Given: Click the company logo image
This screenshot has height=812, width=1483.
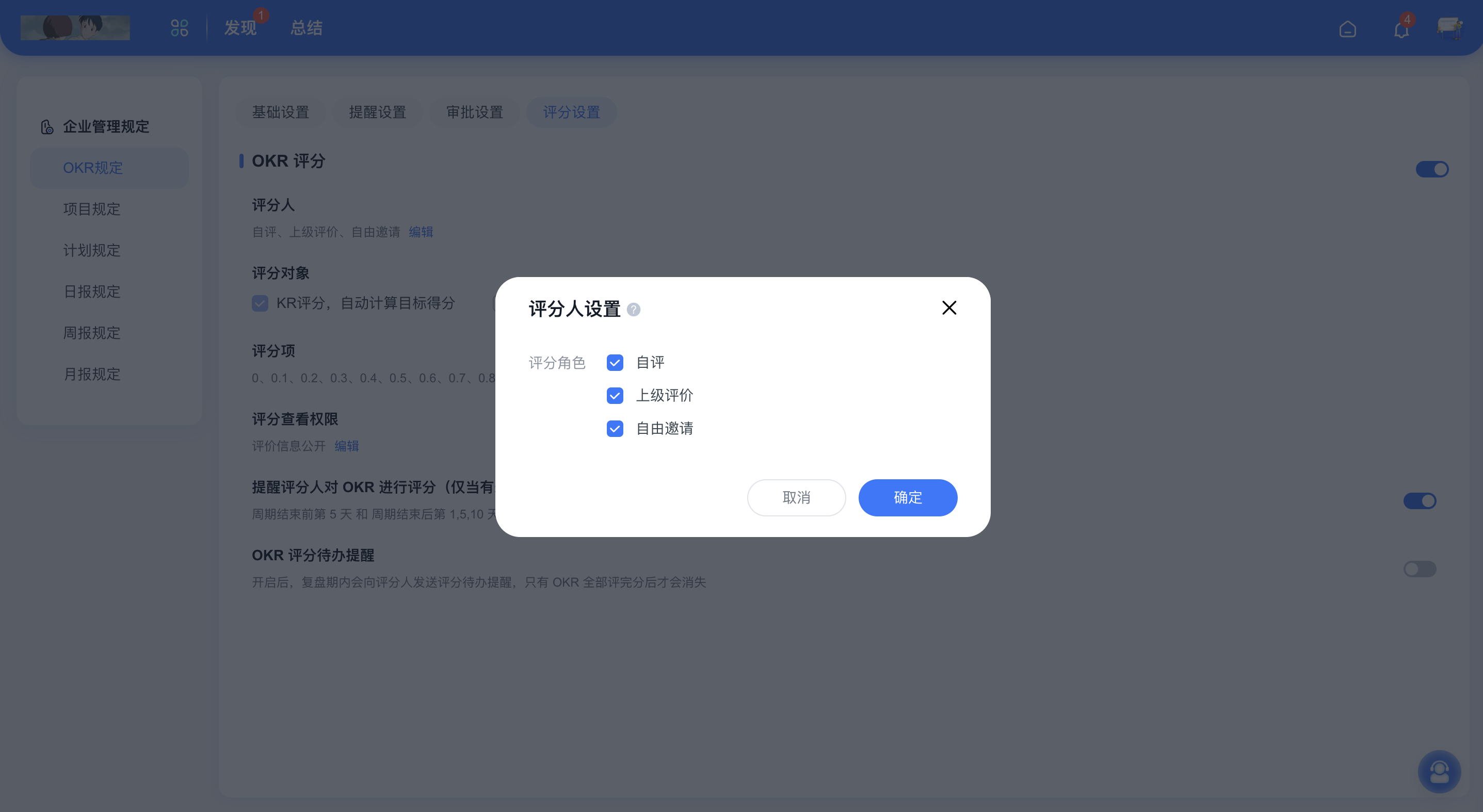Looking at the screenshot, I should (x=75, y=28).
